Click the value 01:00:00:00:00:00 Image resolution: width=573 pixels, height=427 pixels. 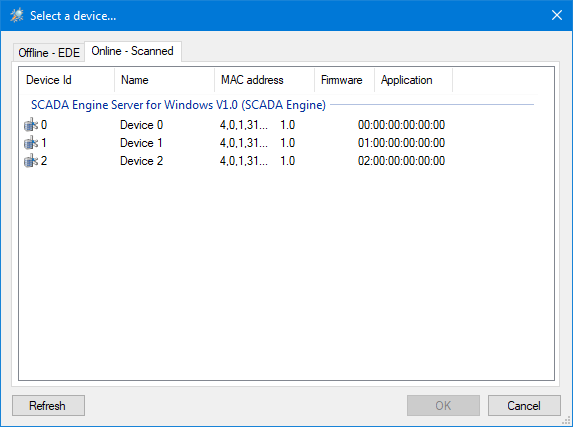pos(401,143)
